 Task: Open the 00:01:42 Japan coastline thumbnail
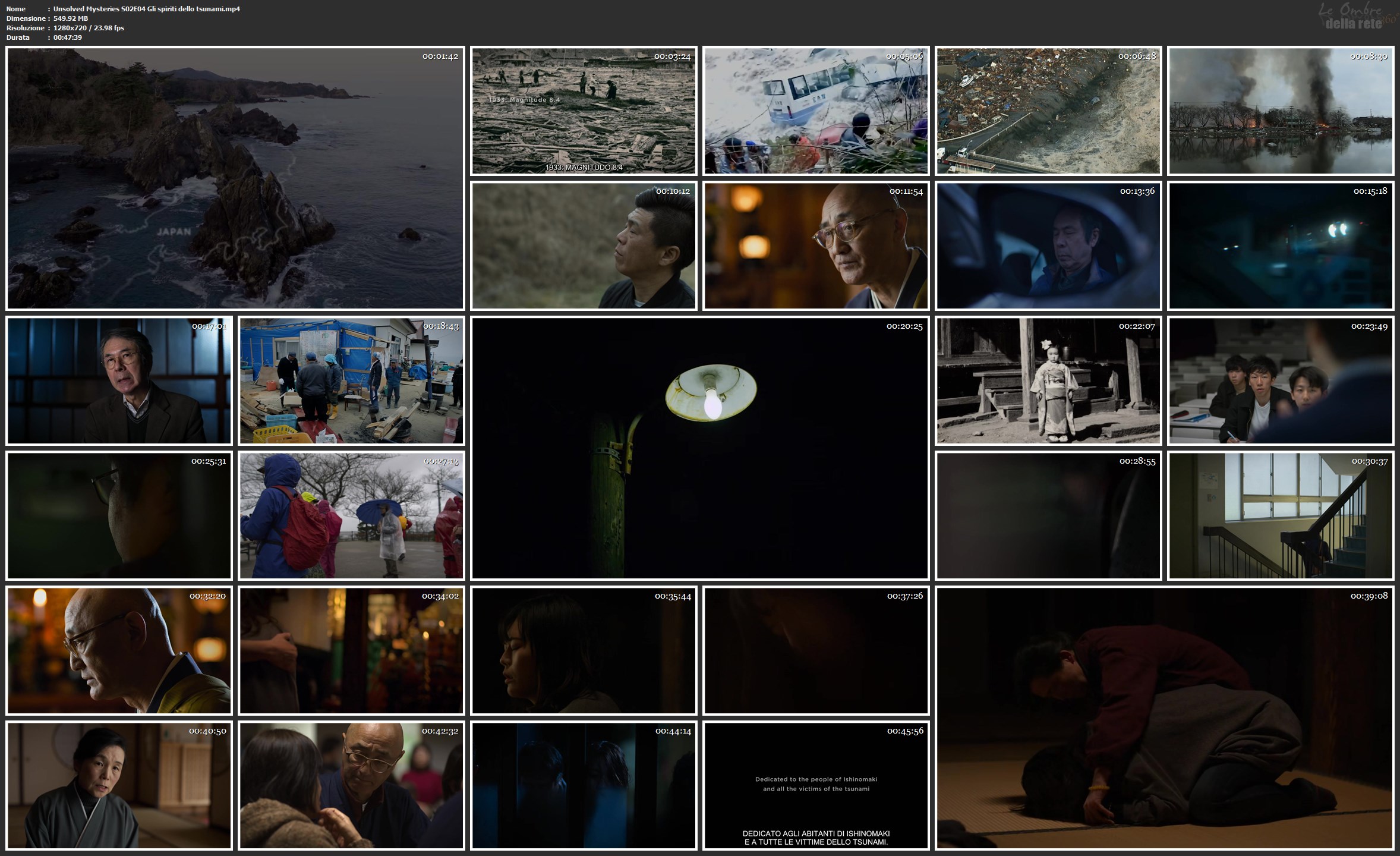(x=235, y=178)
